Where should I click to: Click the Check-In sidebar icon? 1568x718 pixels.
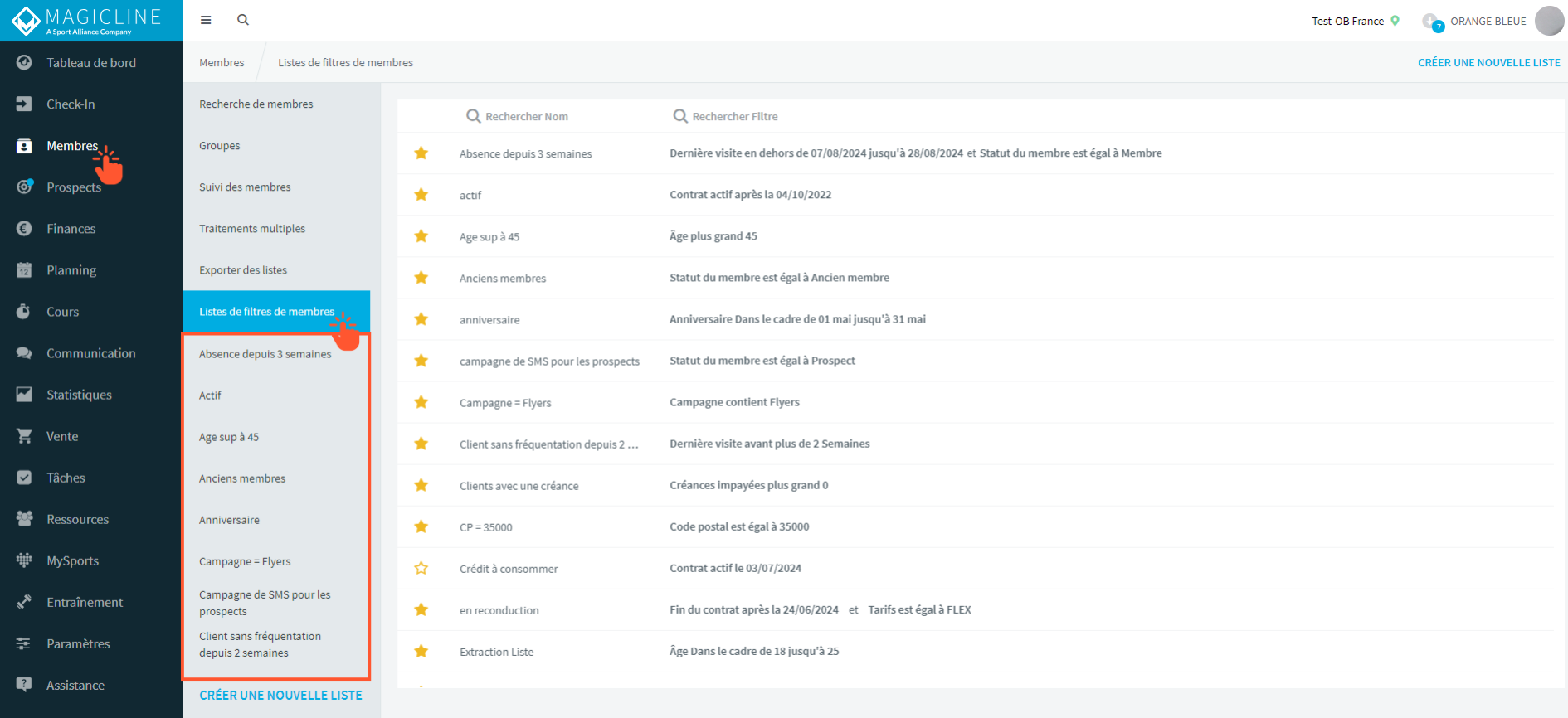click(x=24, y=104)
